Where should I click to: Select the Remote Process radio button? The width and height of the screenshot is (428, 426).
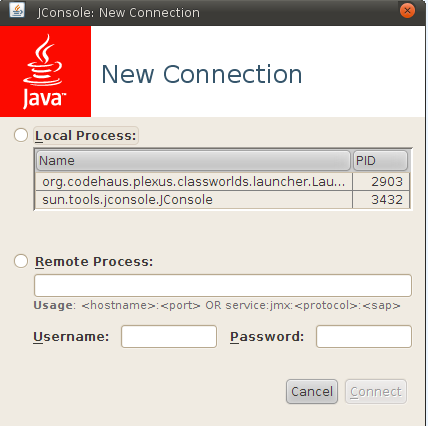21,261
